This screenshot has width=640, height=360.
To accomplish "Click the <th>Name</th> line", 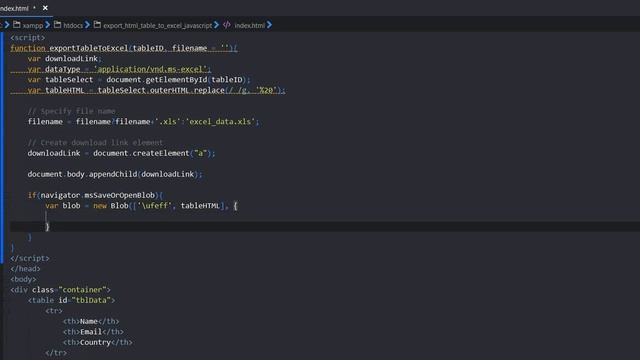I will pyautogui.click(x=91, y=321).
